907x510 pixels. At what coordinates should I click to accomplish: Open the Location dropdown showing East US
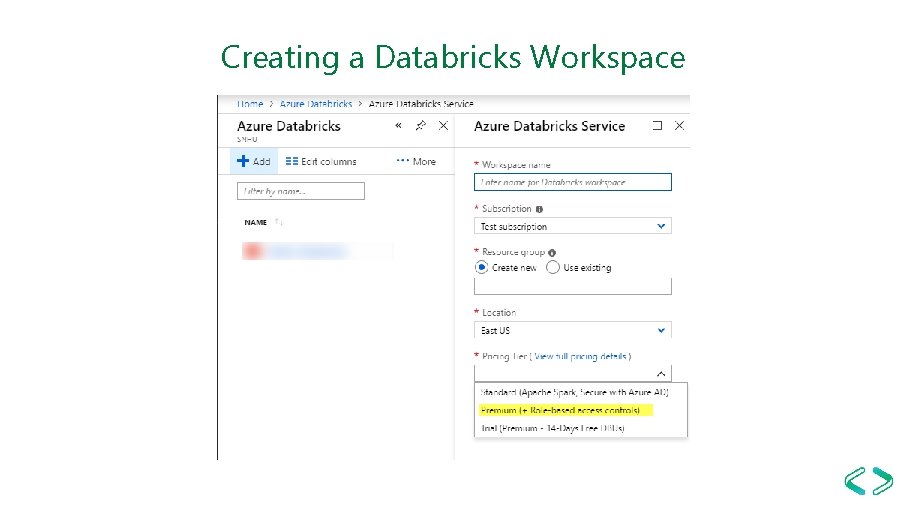click(x=573, y=330)
